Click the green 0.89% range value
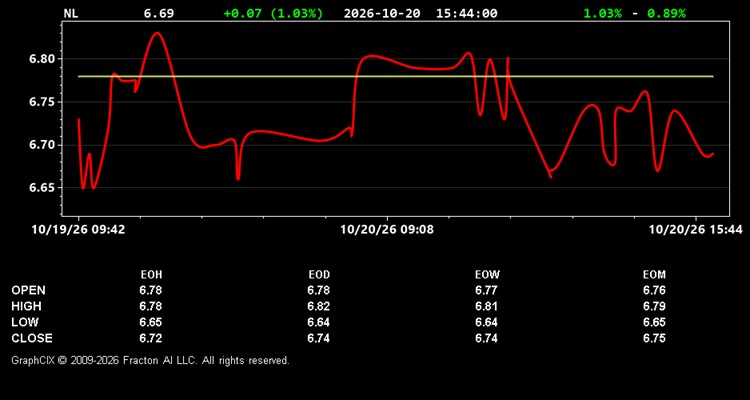 pos(666,13)
